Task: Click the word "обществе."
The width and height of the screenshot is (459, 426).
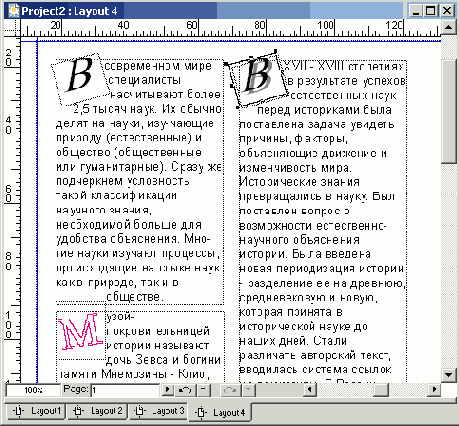Action: (135, 297)
